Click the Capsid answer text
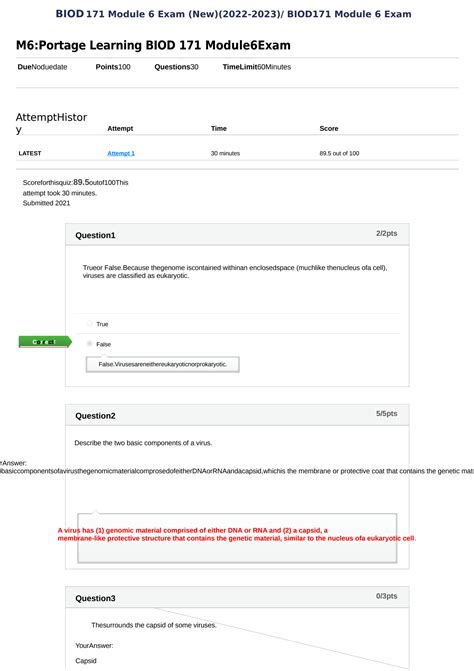The image size is (474, 671). pos(86,661)
